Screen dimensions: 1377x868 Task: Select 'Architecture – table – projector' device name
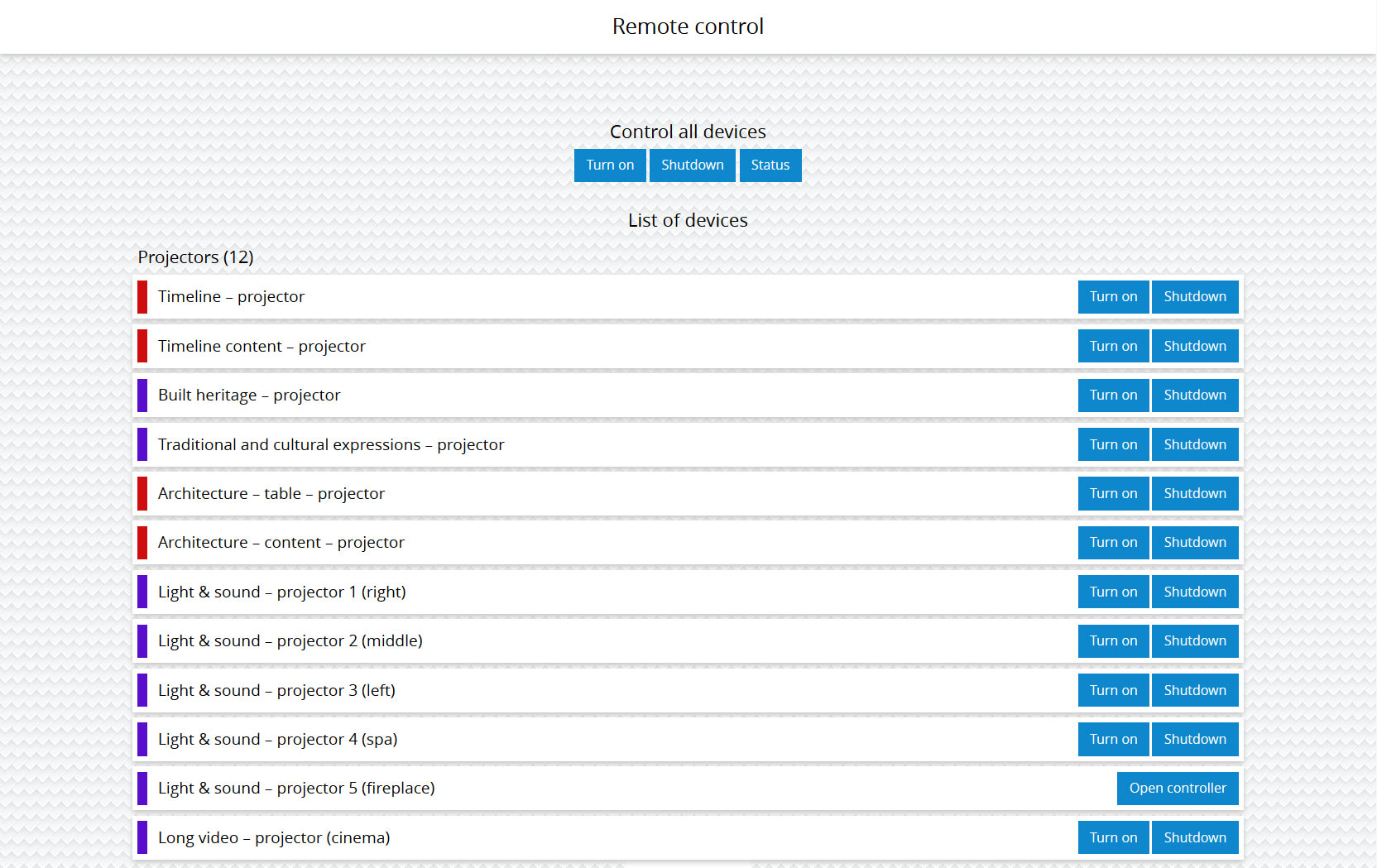coord(271,493)
